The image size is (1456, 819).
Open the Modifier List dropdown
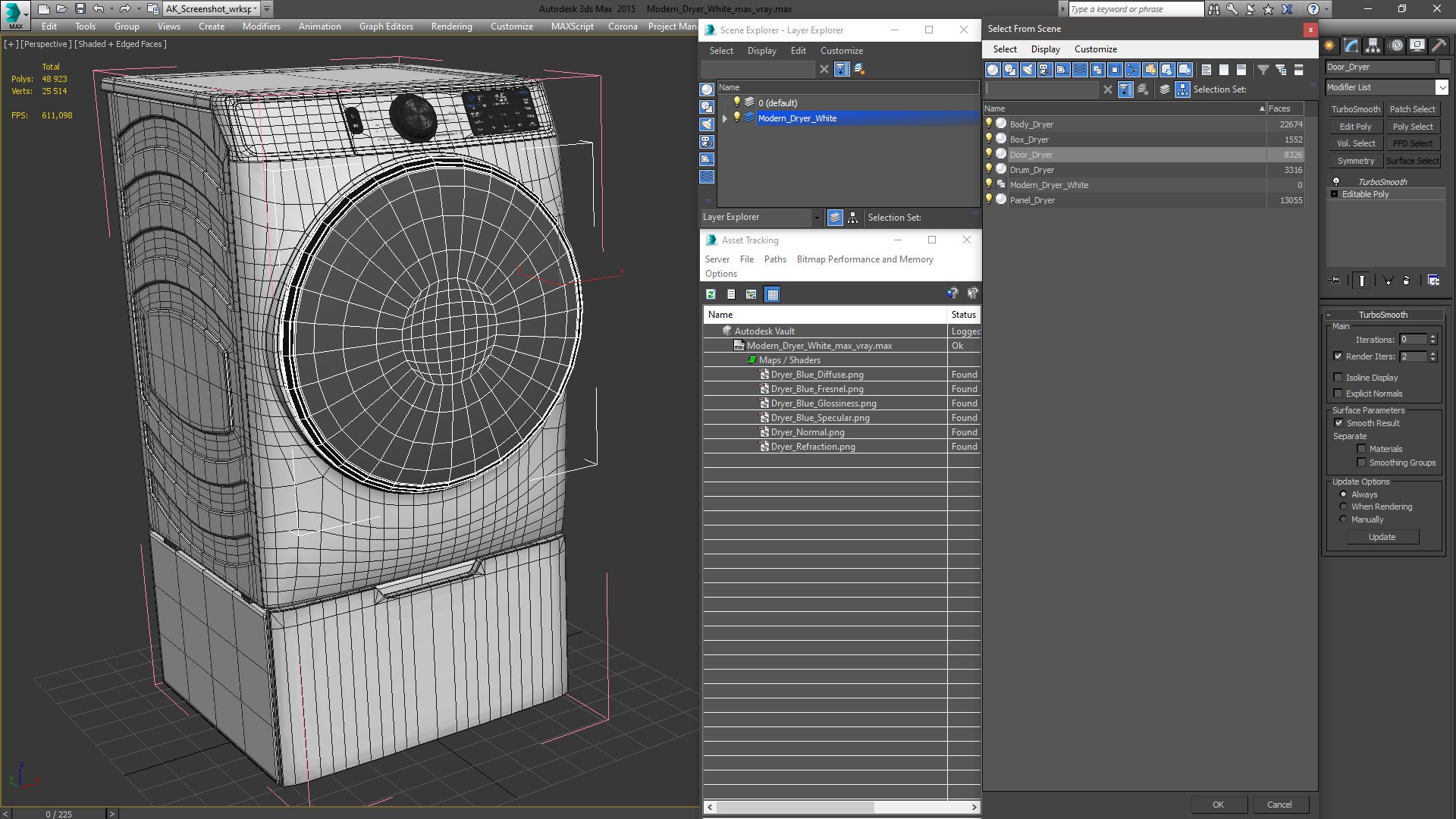coord(1442,87)
